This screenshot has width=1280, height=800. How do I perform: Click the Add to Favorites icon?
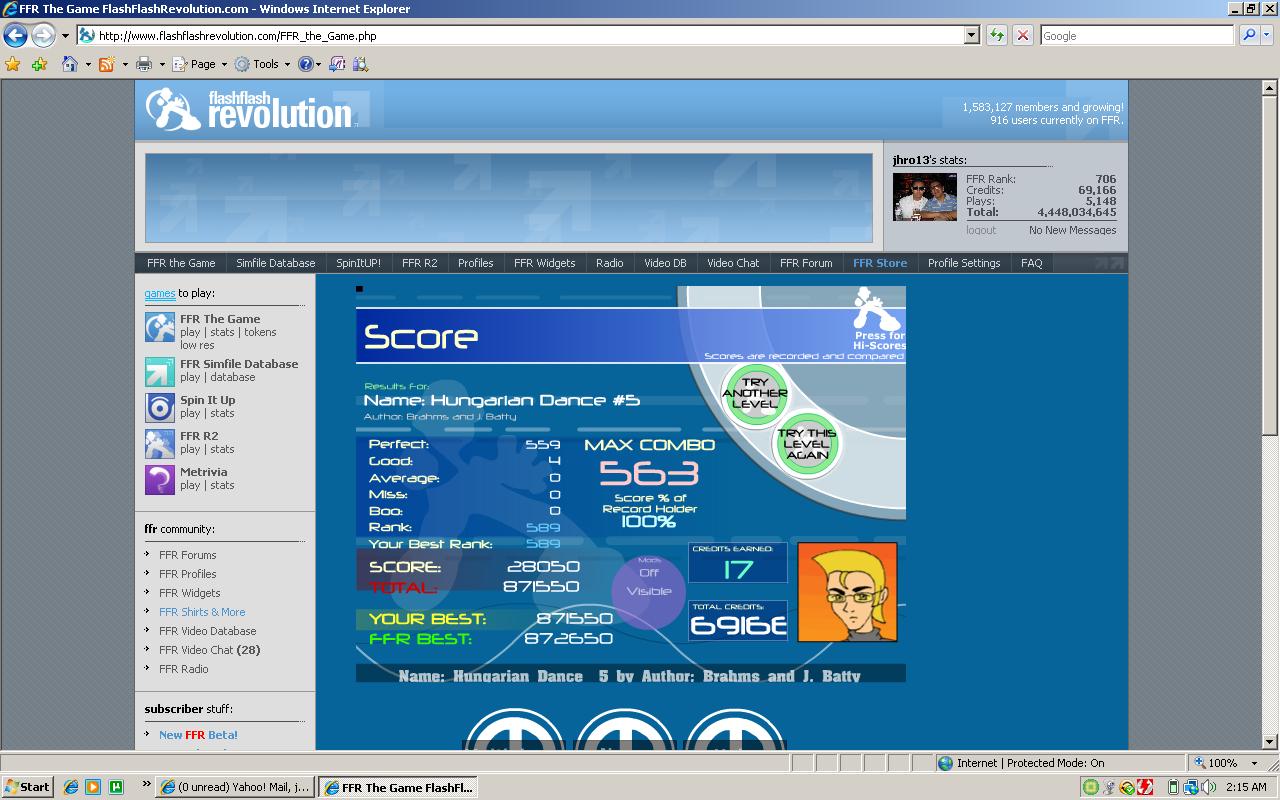pyautogui.click(x=39, y=64)
